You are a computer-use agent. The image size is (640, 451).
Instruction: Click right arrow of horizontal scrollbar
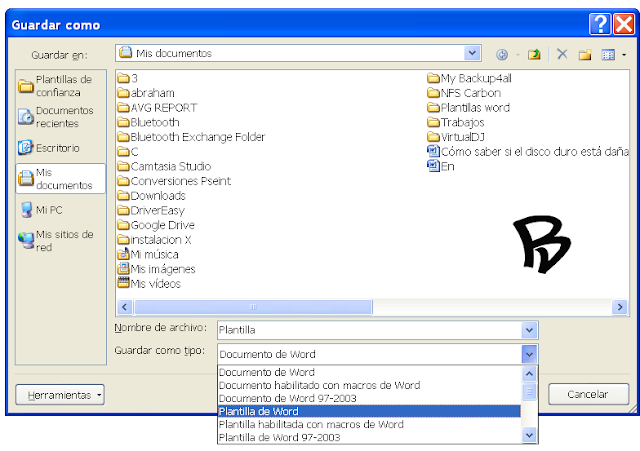click(620, 307)
